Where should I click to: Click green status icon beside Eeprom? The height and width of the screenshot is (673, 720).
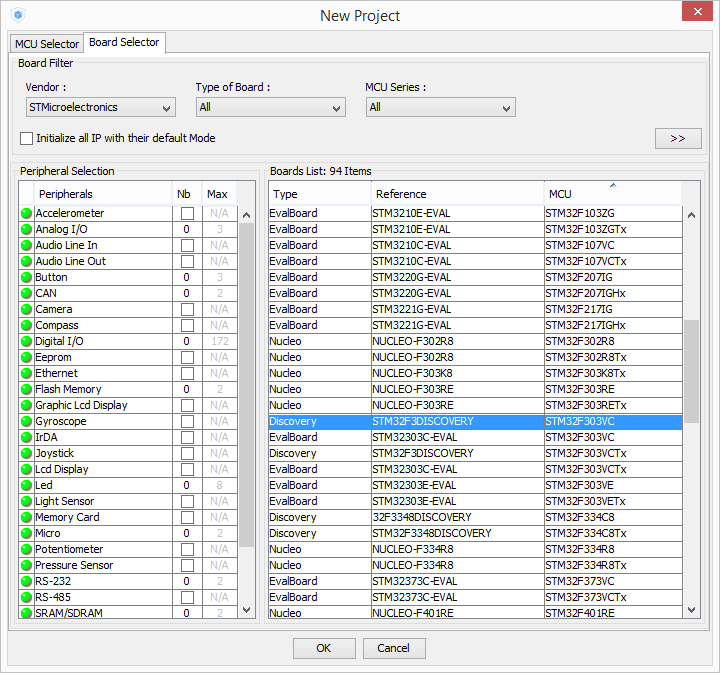point(27,358)
